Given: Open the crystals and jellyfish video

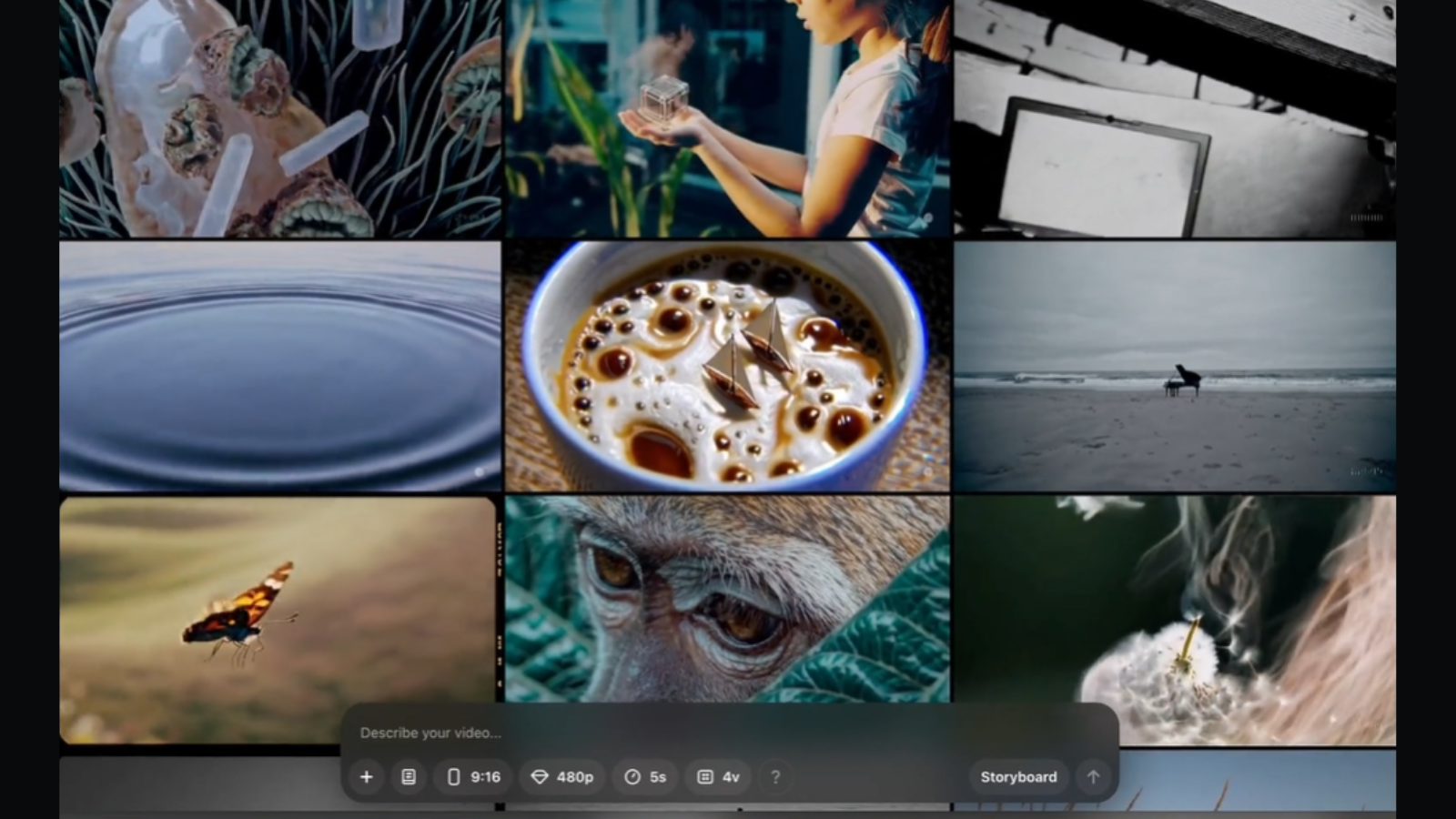Looking at the screenshot, I should (x=279, y=118).
